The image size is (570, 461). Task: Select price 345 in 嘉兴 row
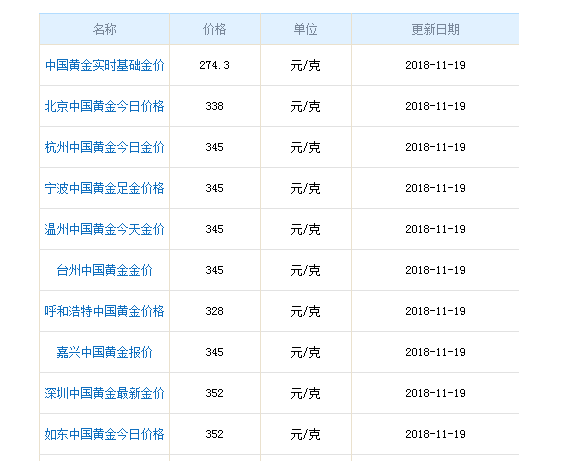(214, 352)
